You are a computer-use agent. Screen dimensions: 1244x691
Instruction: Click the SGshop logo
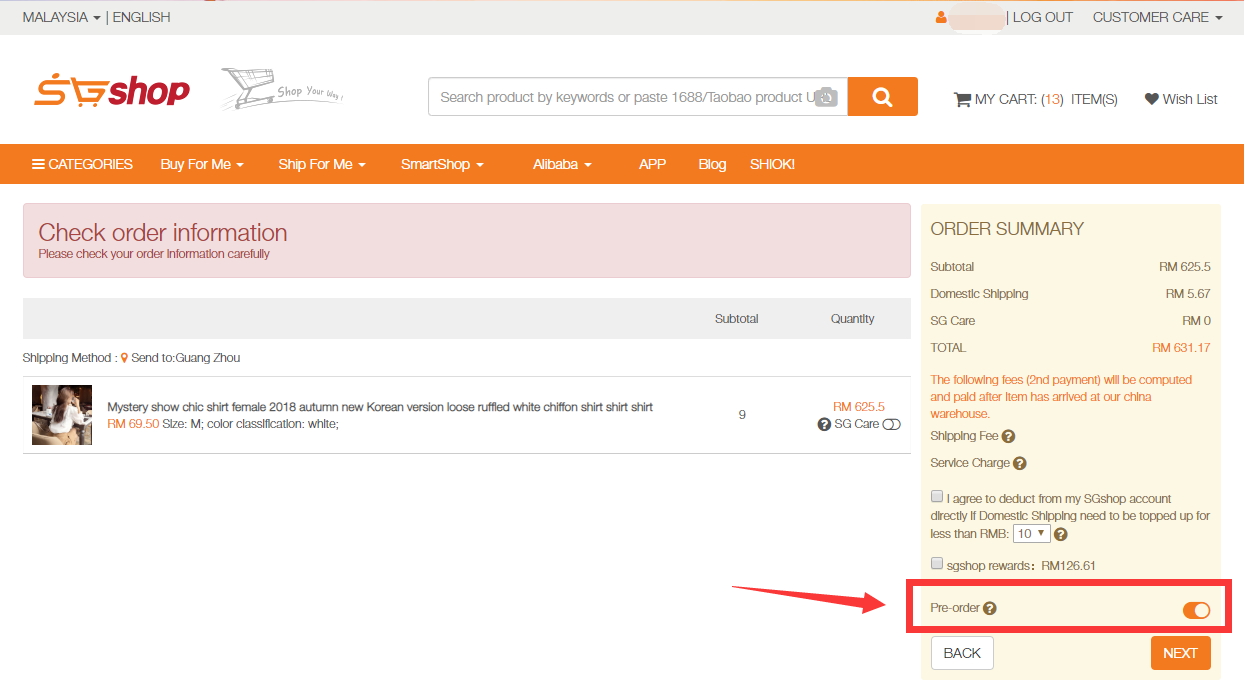111,91
